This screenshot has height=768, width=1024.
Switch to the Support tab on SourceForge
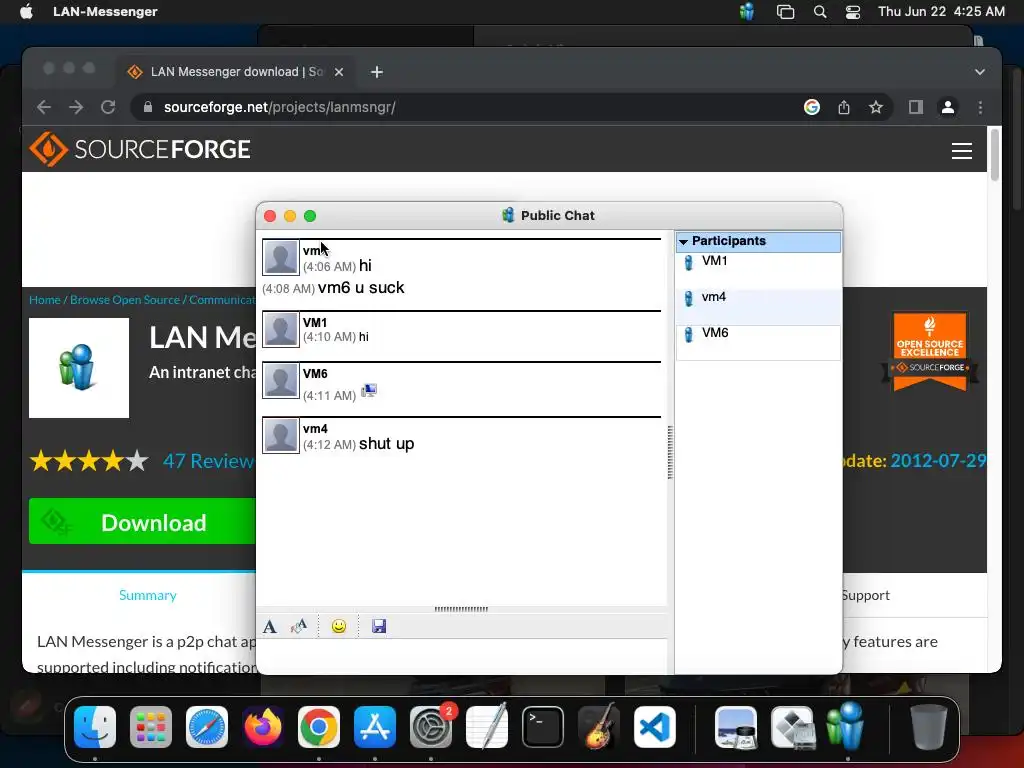[866, 595]
